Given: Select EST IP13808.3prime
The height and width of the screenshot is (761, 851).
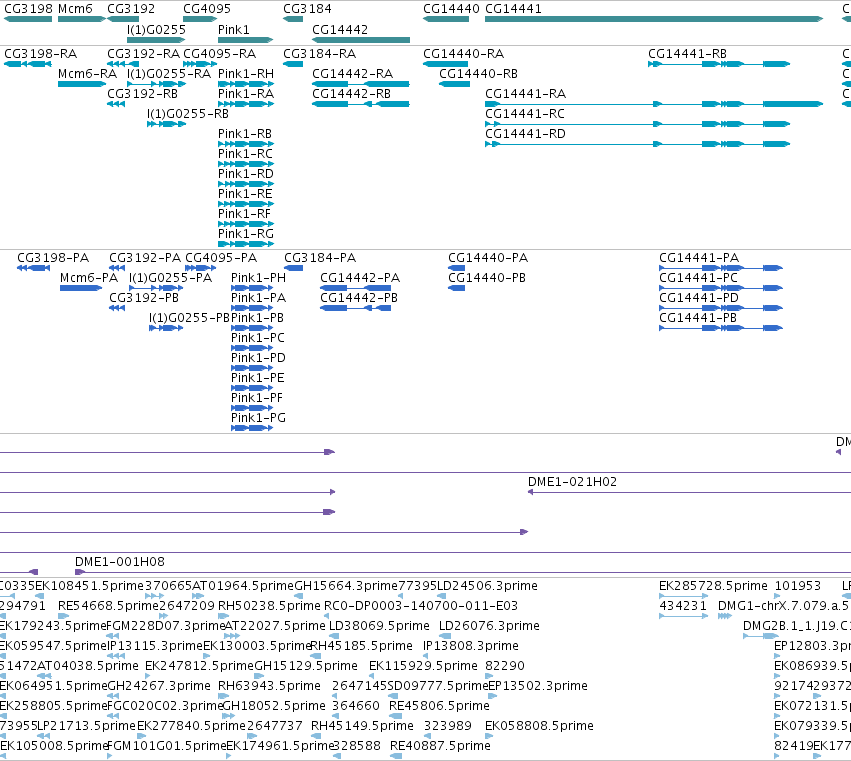Looking at the screenshot, I should click(471, 646).
